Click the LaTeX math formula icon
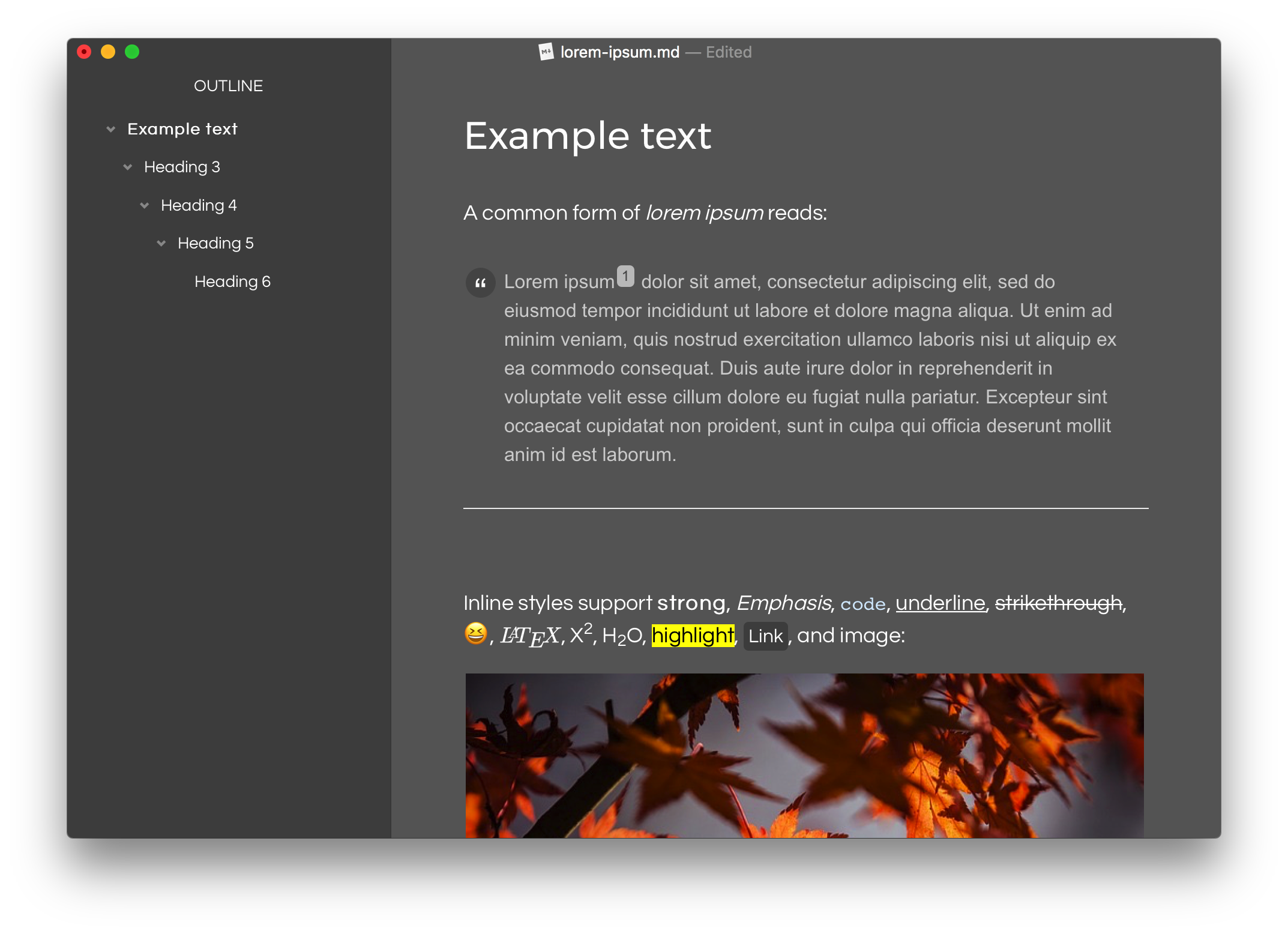Viewport: 1288px width, 934px height. click(x=523, y=636)
